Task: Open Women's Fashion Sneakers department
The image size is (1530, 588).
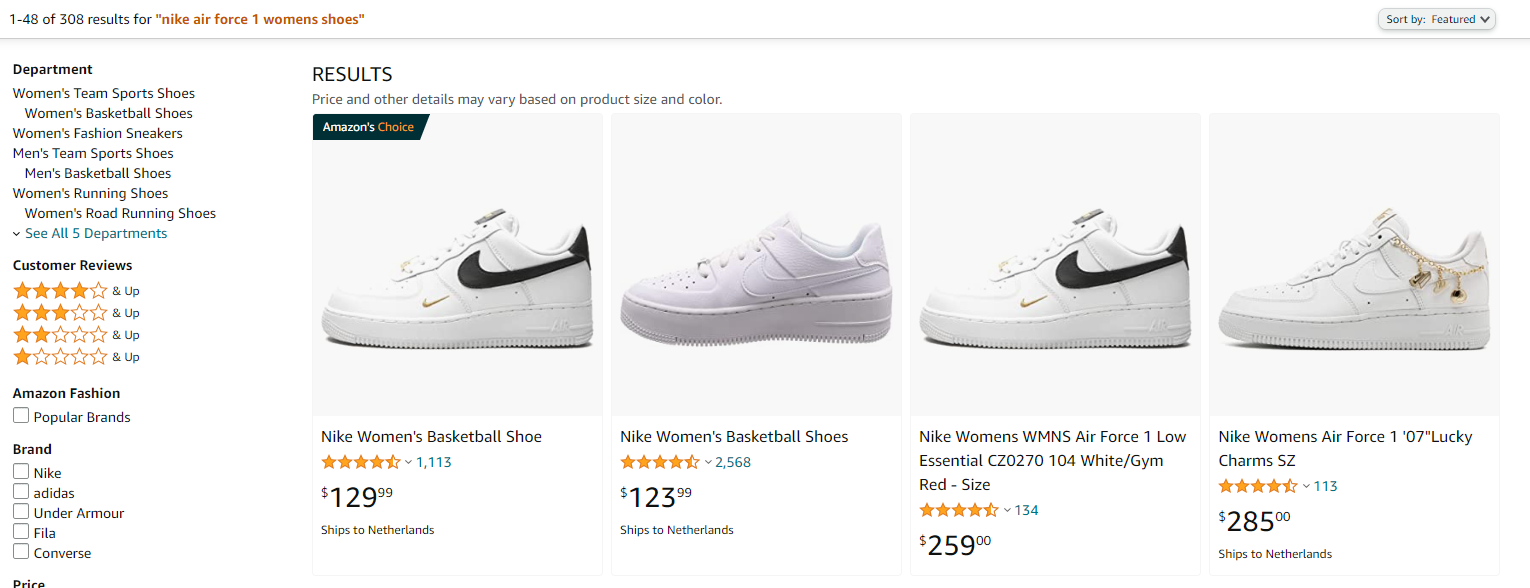Action: 97,133
